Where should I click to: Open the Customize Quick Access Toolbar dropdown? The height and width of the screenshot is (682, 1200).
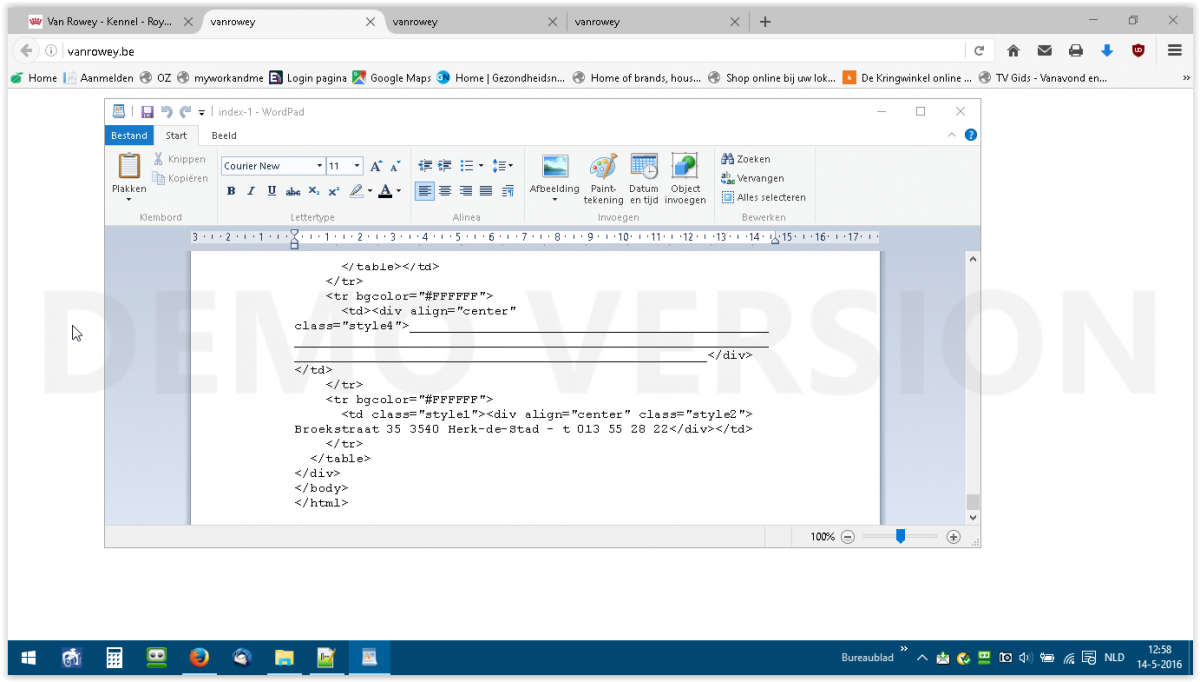(201, 113)
